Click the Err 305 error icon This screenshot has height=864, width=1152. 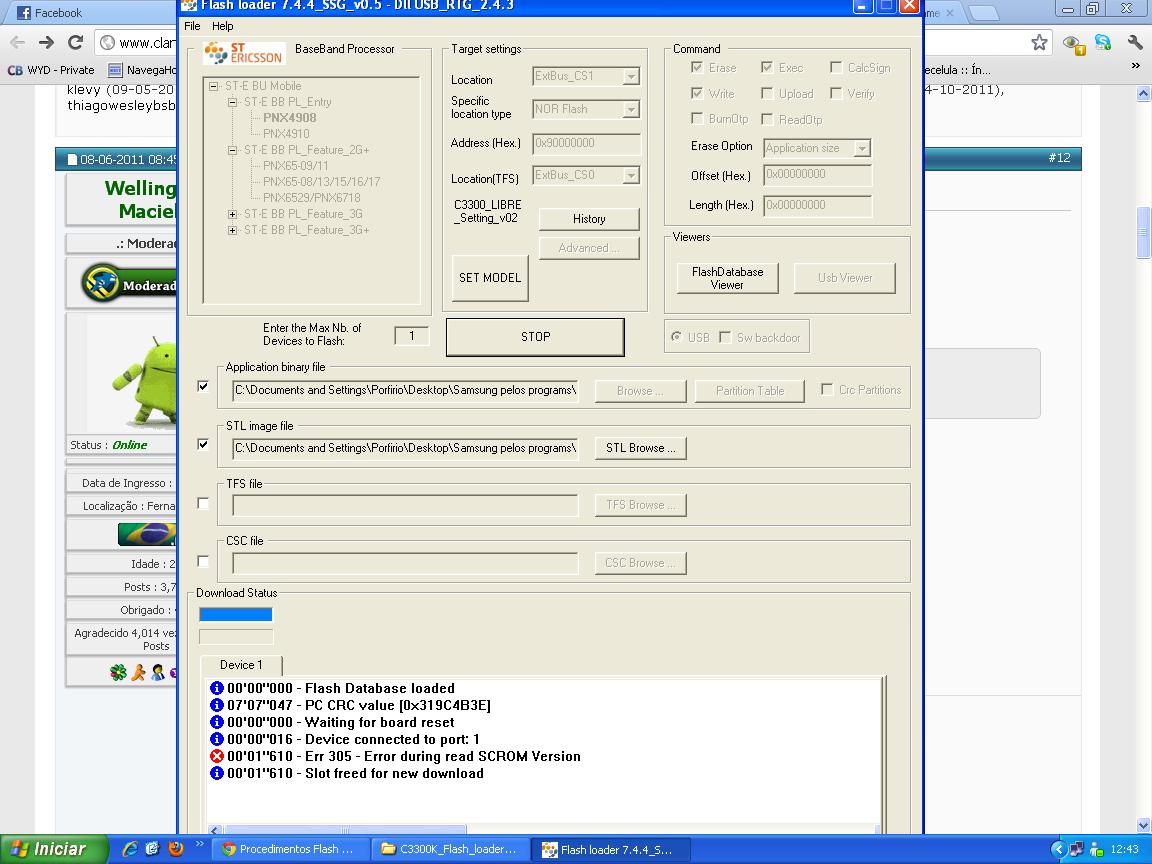pyautogui.click(x=217, y=756)
